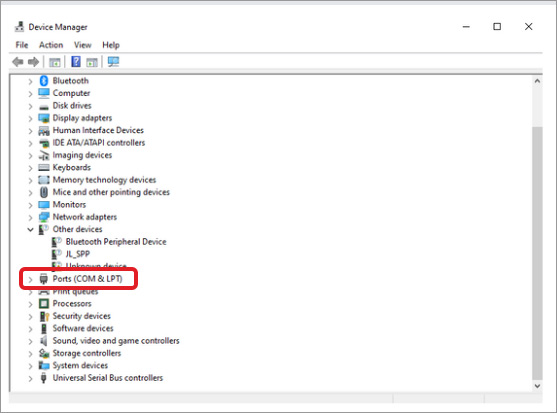Screen dimensions: 557x413
Task: Select Bluetooth Peripheral Device entry
Action: 116,242
